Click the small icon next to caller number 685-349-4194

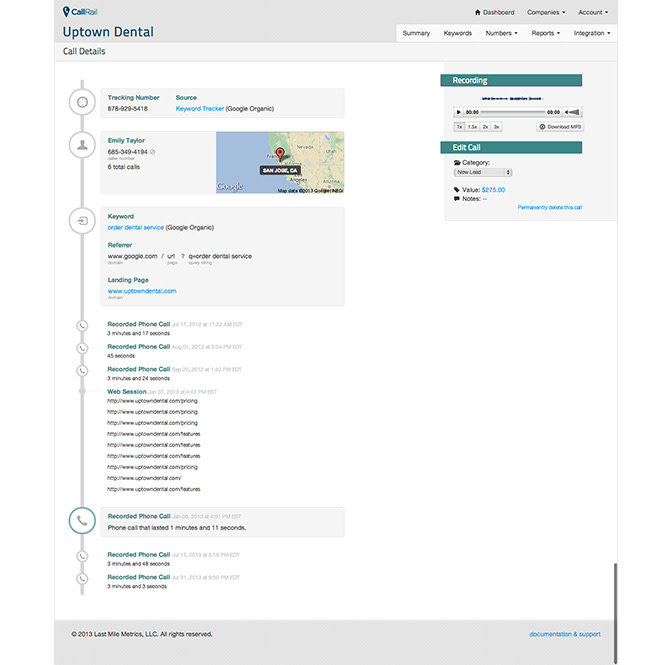[153, 152]
